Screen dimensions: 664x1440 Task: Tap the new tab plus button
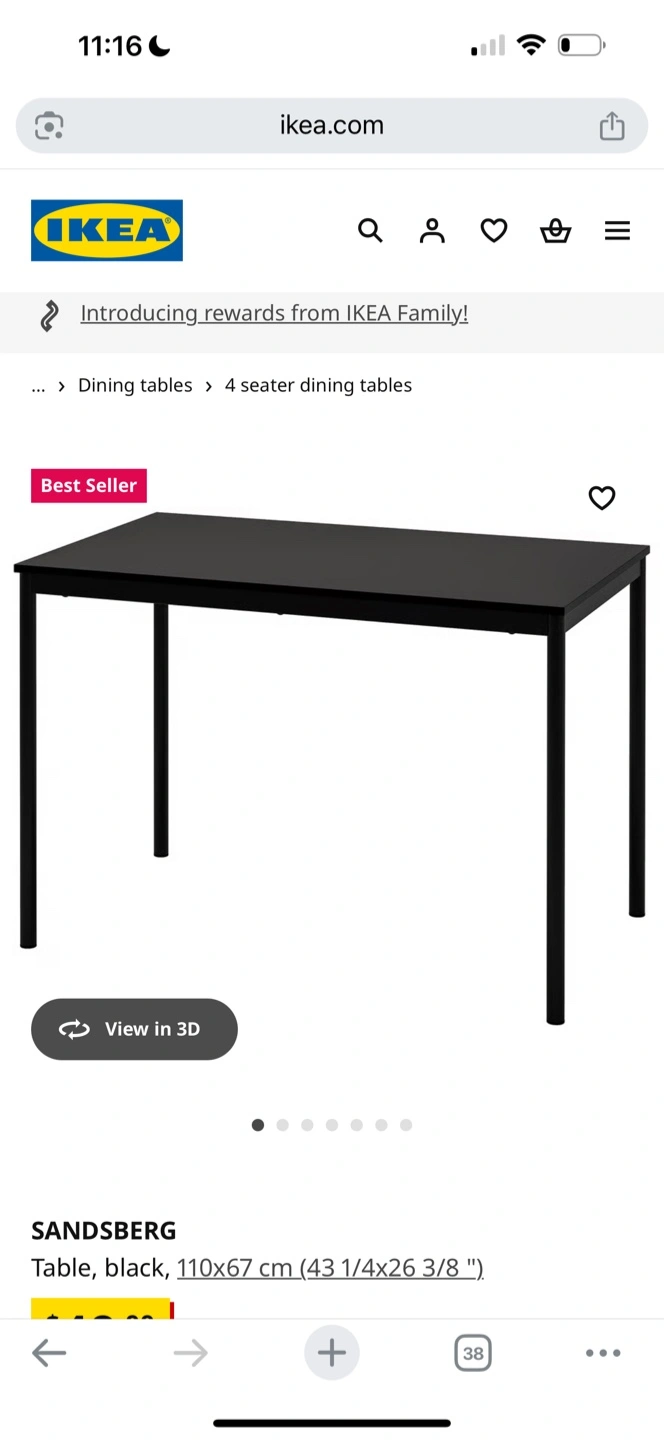[x=332, y=1353]
